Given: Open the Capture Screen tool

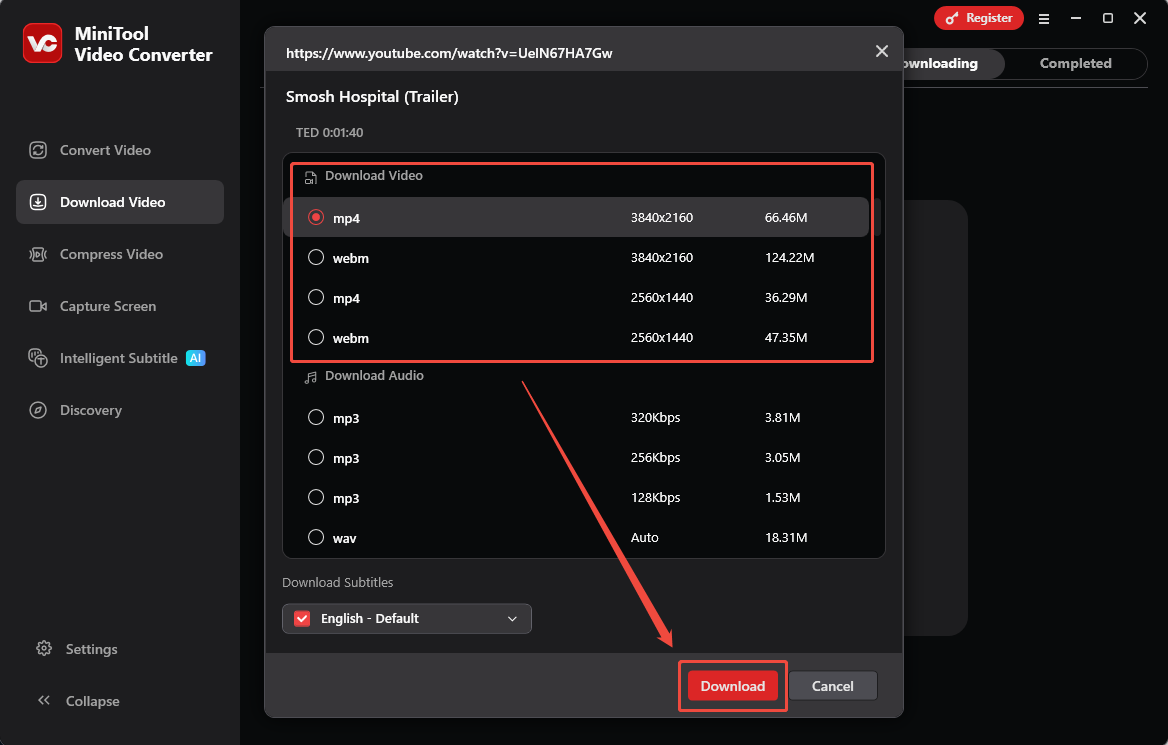Looking at the screenshot, I should click(x=109, y=306).
